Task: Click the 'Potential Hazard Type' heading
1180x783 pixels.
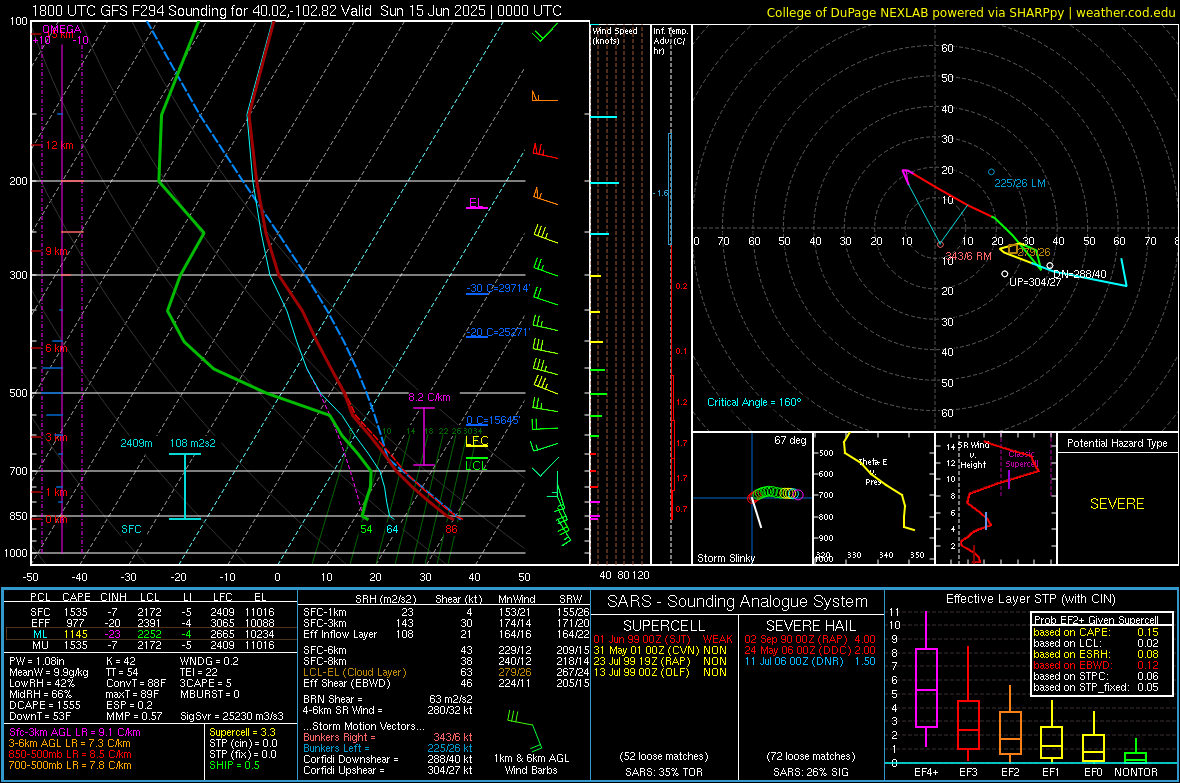Action: pos(1117,443)
